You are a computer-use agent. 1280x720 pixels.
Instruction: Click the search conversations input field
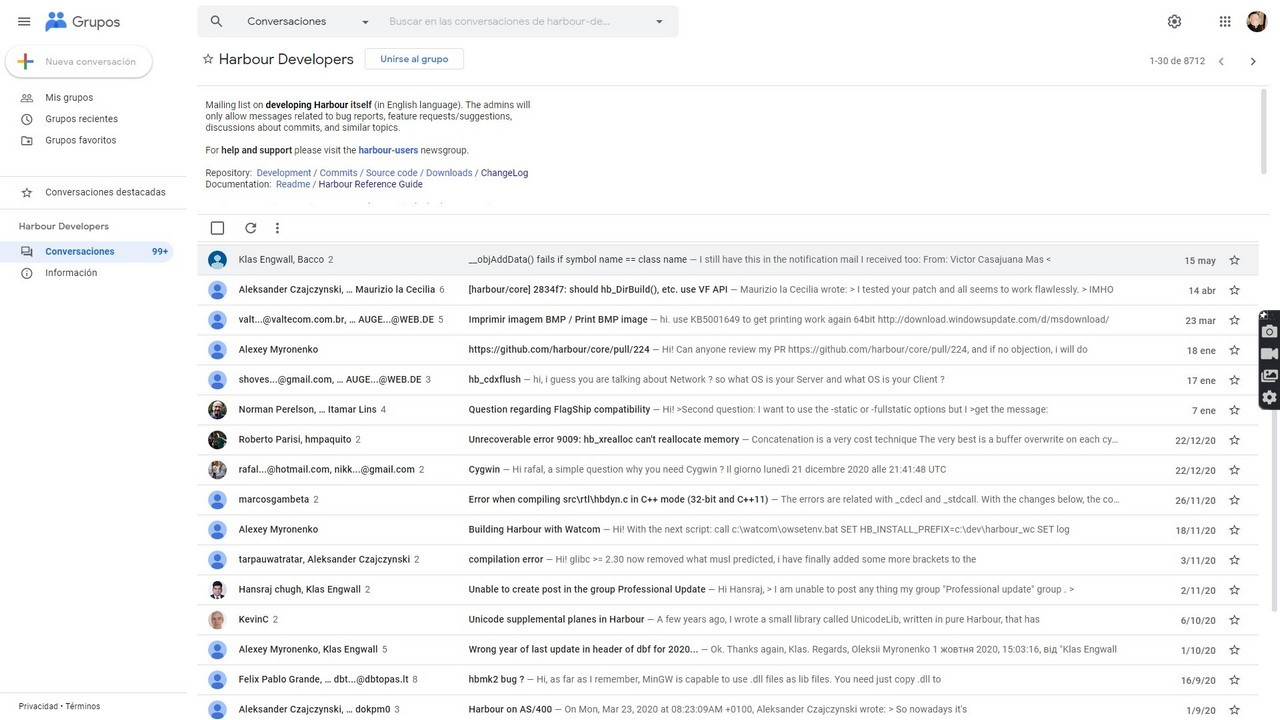click(500, 21)
